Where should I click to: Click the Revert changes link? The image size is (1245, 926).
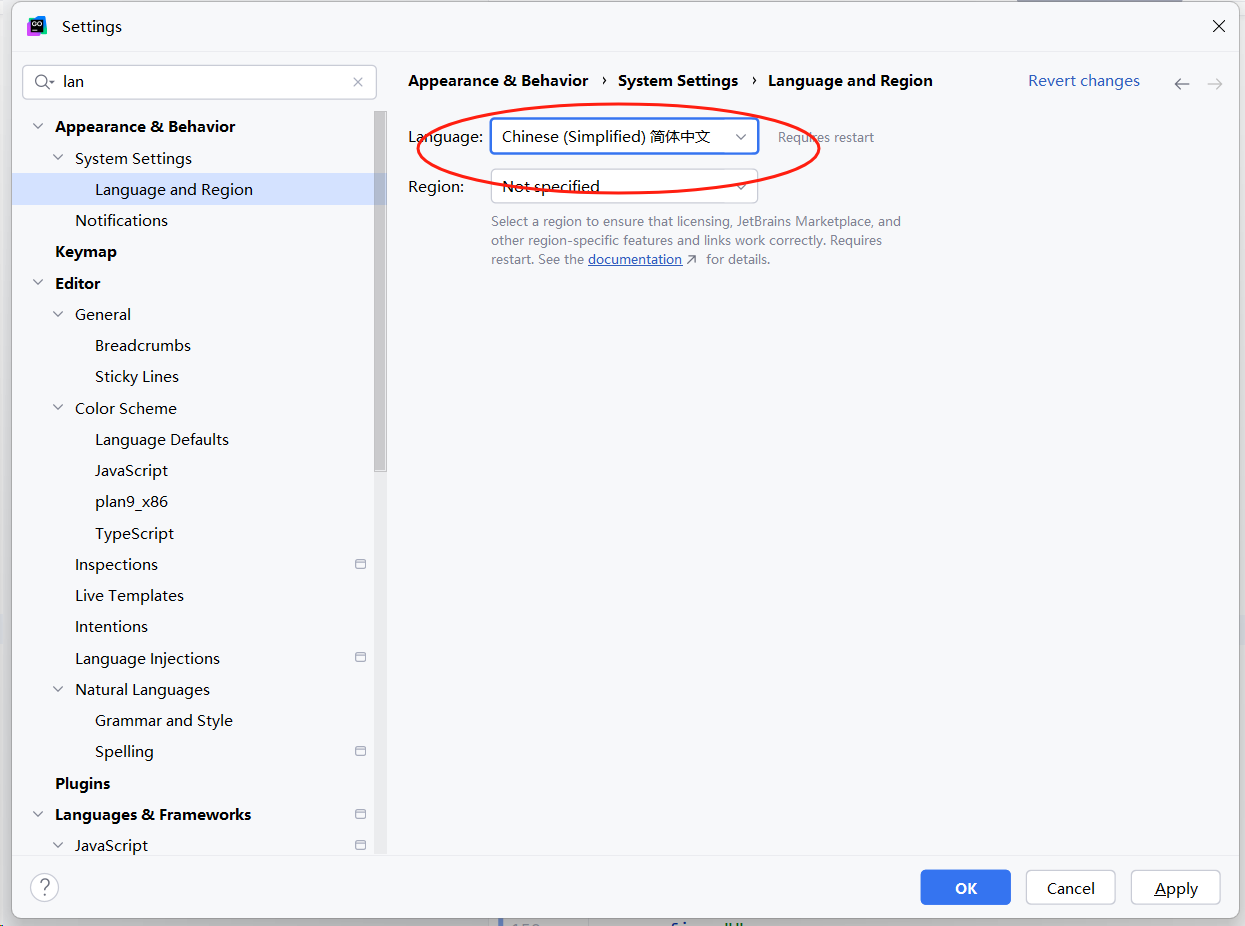(1083, 81)
